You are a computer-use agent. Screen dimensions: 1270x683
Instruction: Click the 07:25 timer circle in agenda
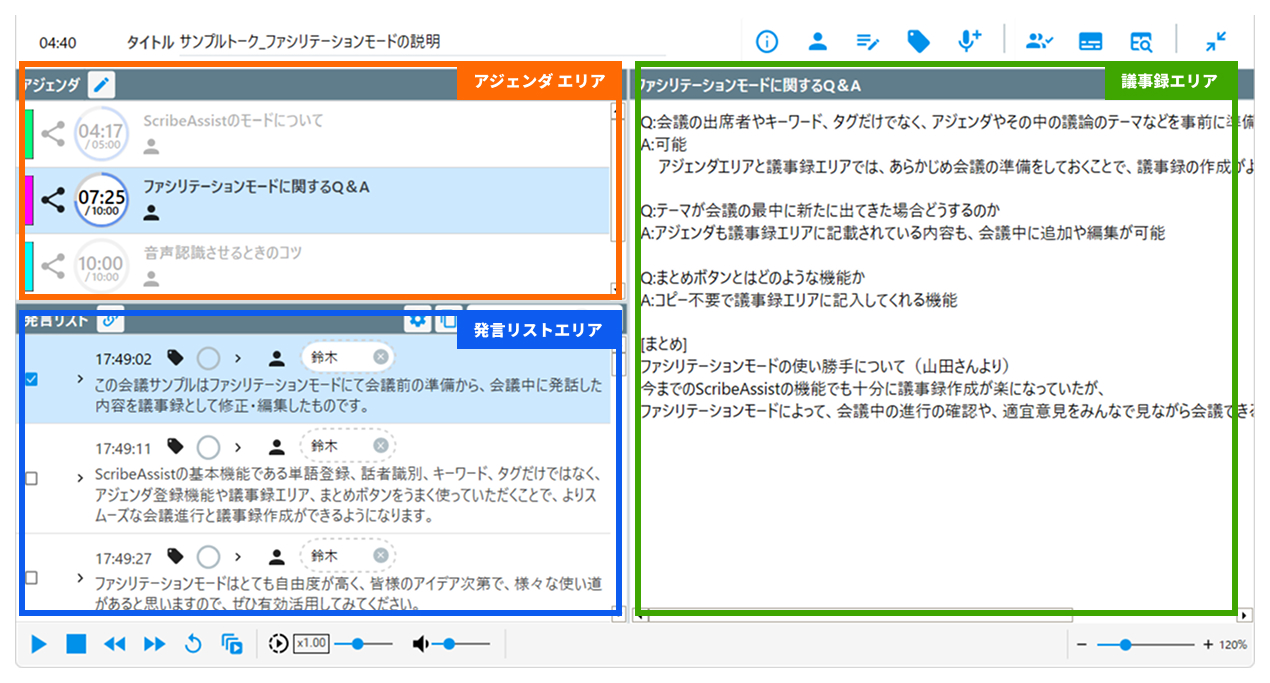tap(101, 199)
